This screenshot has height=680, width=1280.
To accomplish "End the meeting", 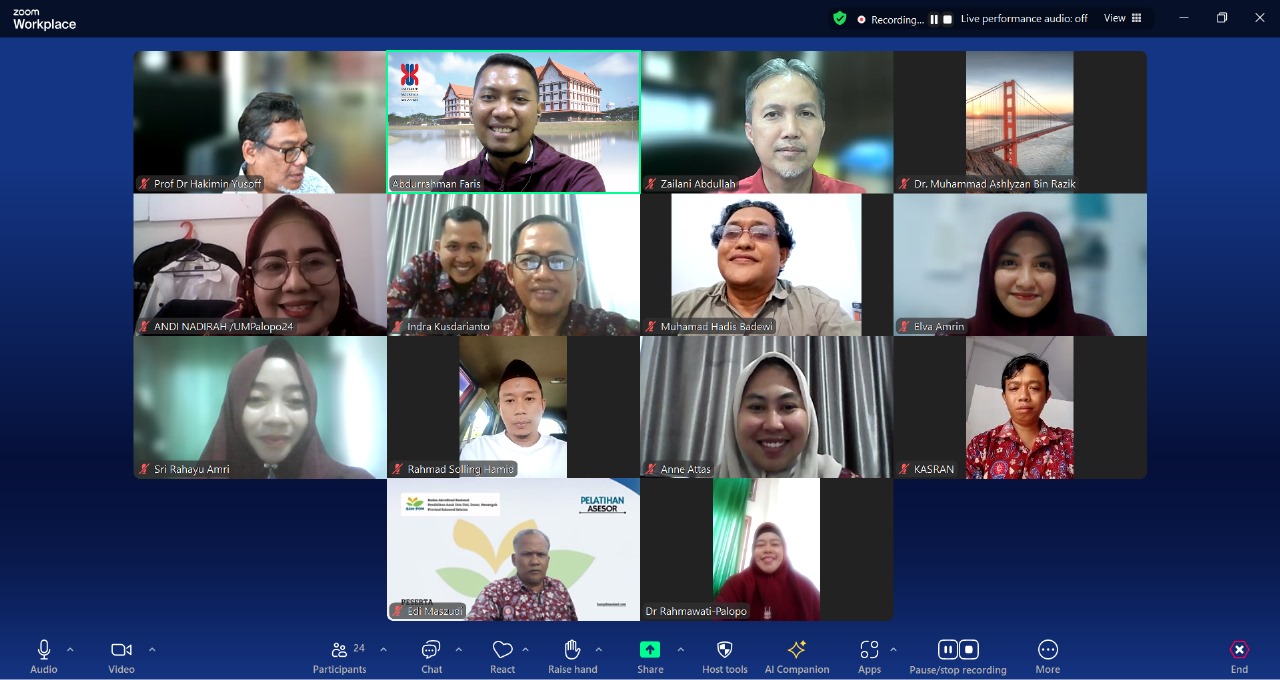I will tap(1239, 656).
